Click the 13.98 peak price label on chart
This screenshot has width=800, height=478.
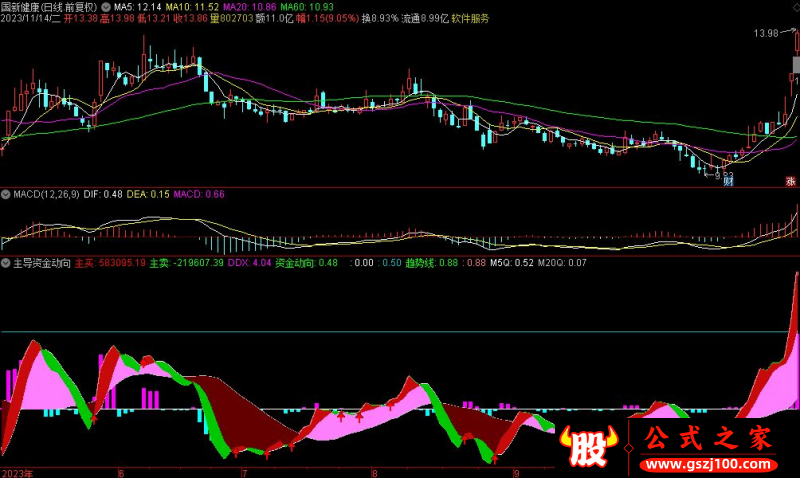(766, 33)
